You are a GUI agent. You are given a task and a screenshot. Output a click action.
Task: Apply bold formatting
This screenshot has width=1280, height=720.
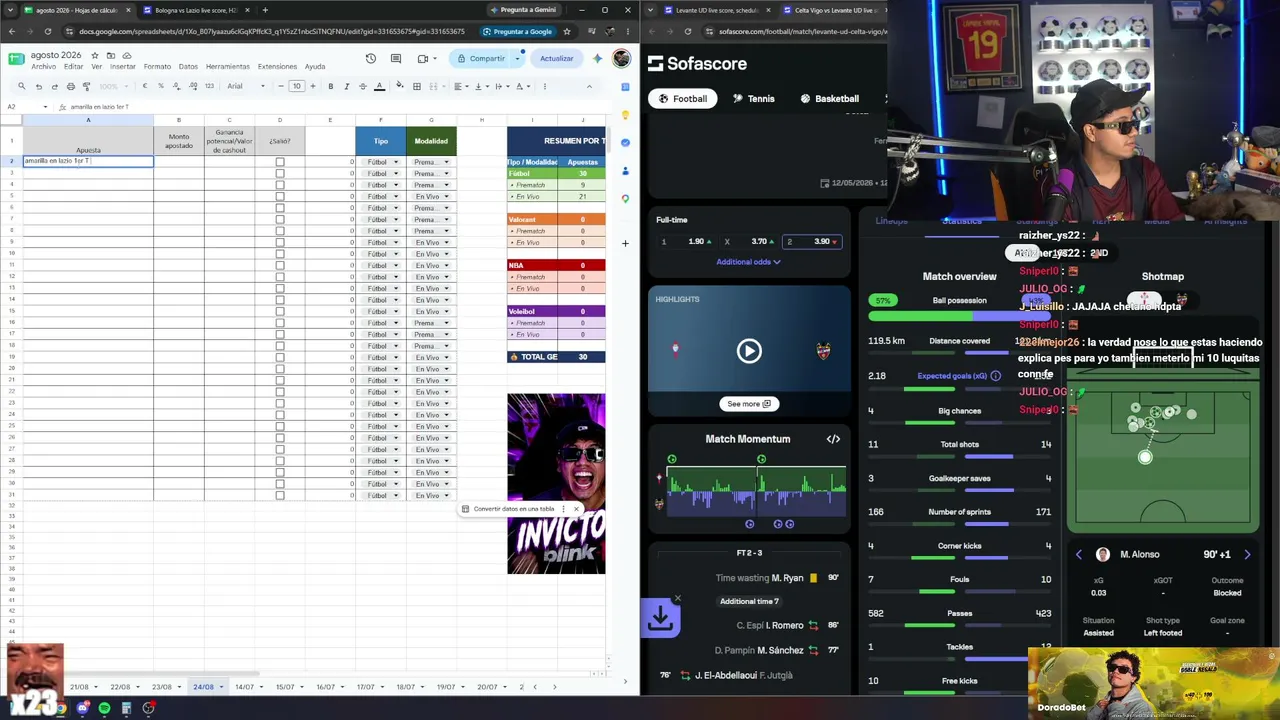(331, 86)
